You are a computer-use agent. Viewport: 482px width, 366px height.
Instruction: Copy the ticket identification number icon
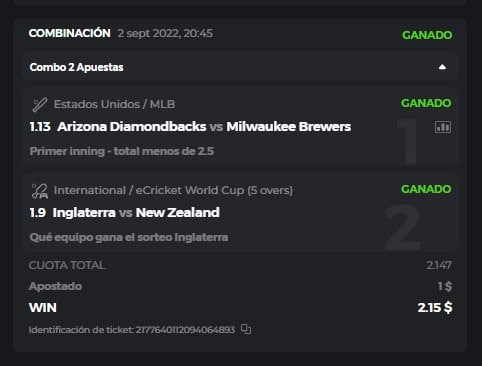click(x=246, y=329)
